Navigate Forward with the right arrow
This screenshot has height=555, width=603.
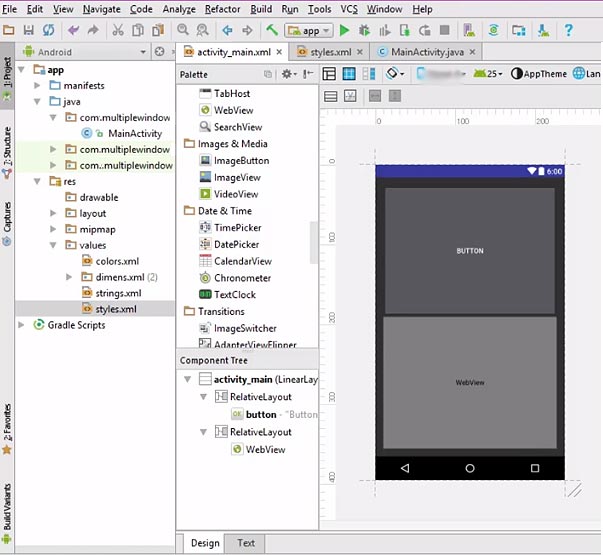[247, 30]
